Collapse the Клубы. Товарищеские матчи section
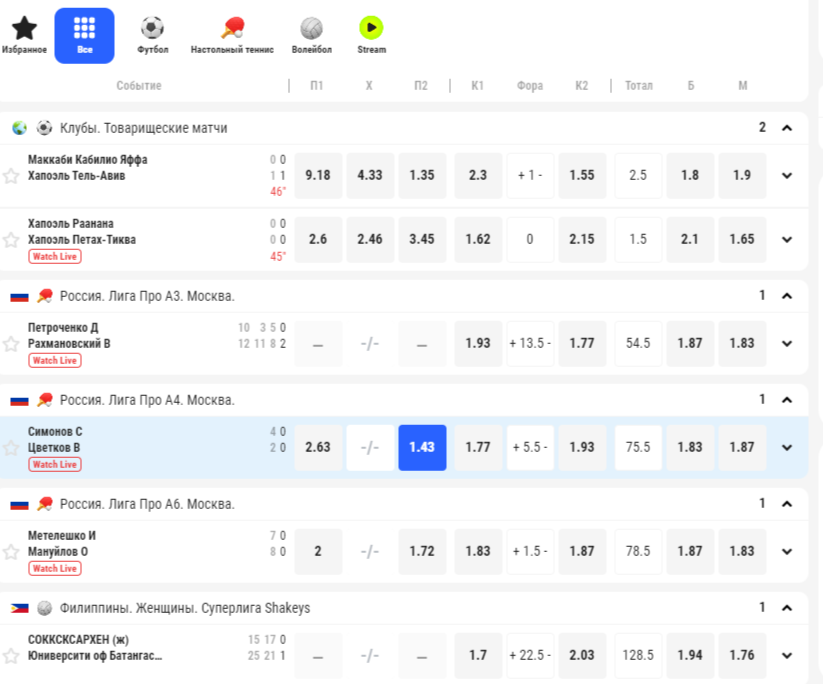Viewport: 823px width, 684px height. pyautogui.click(x=787, y=128)
